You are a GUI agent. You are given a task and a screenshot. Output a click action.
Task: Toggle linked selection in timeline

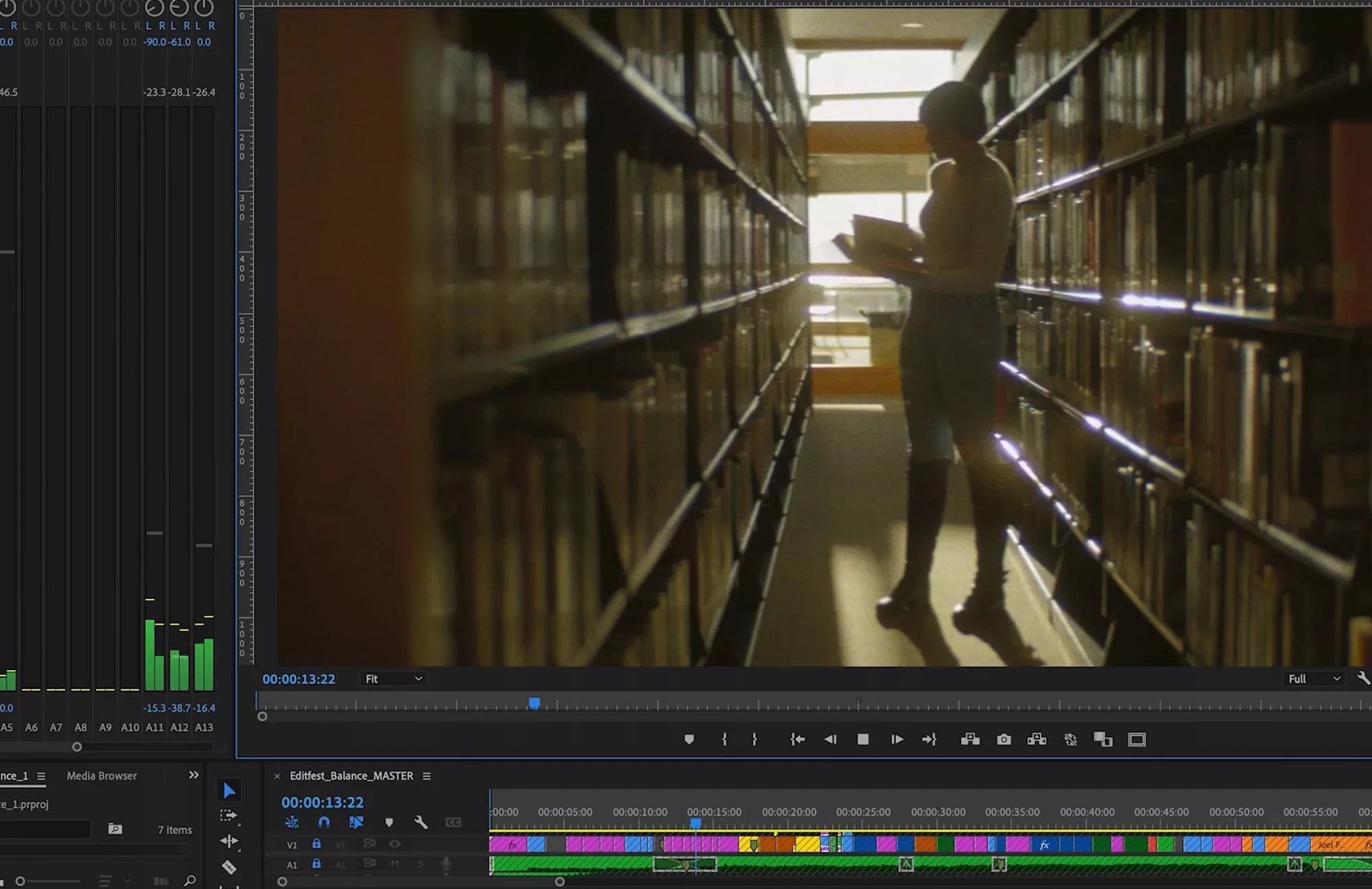[356, 822]
